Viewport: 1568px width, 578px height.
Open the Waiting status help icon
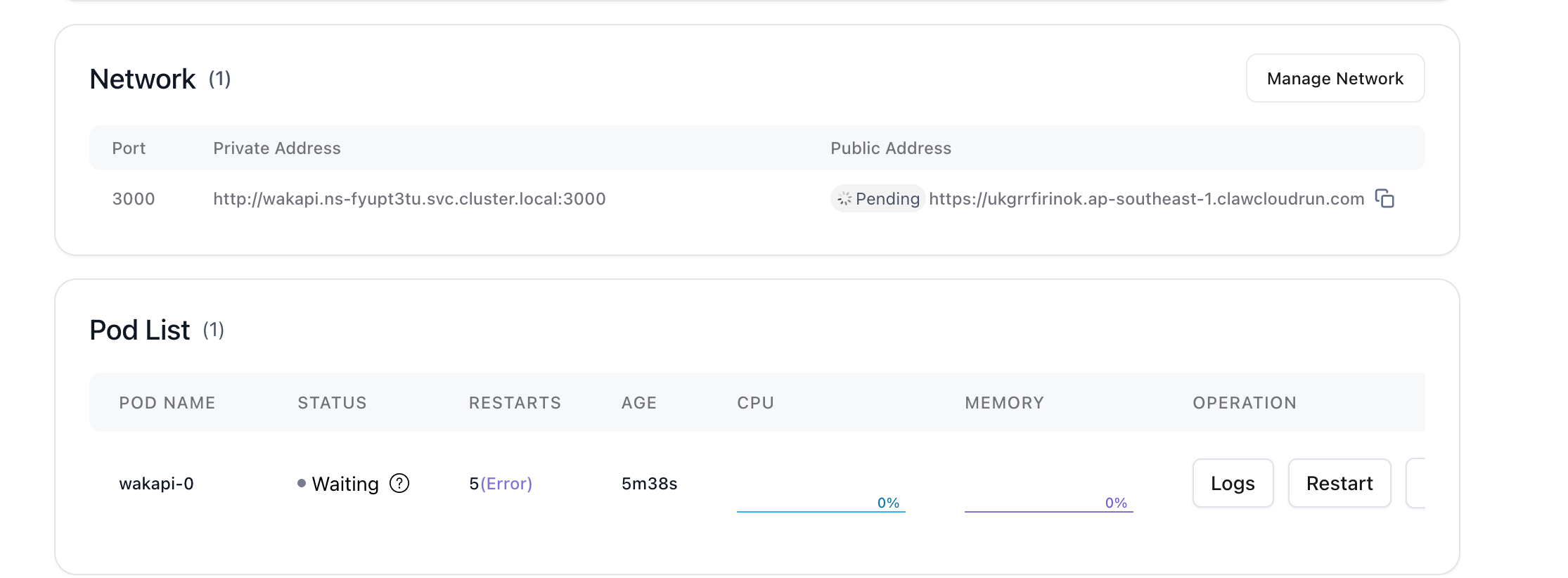(x=399, y=484)
